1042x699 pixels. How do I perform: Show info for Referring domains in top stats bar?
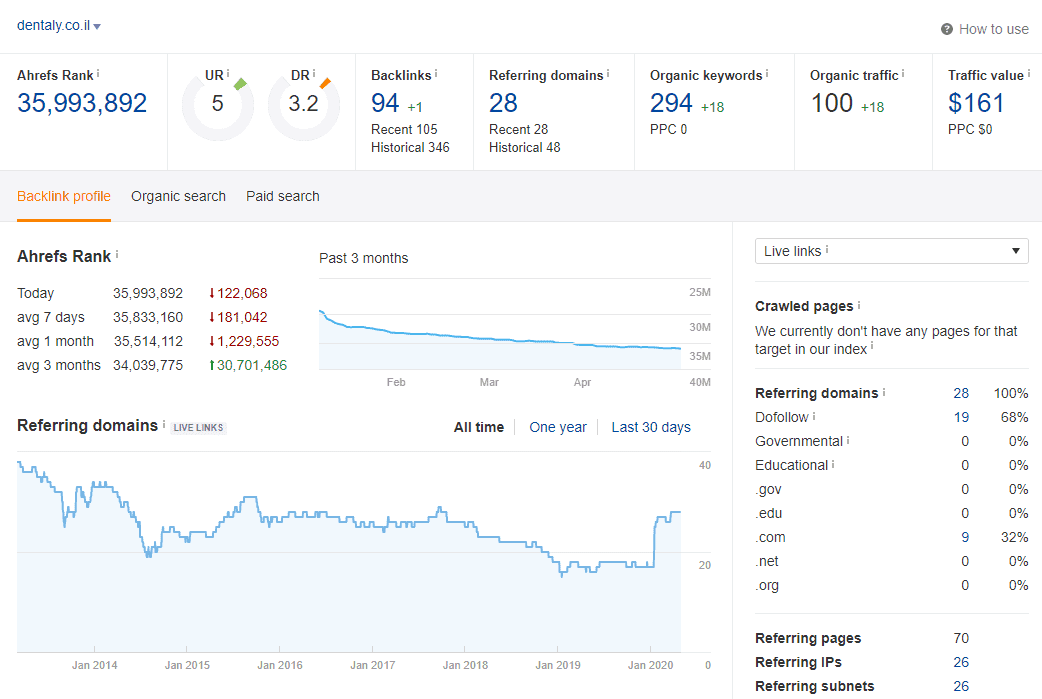point(608,74)
